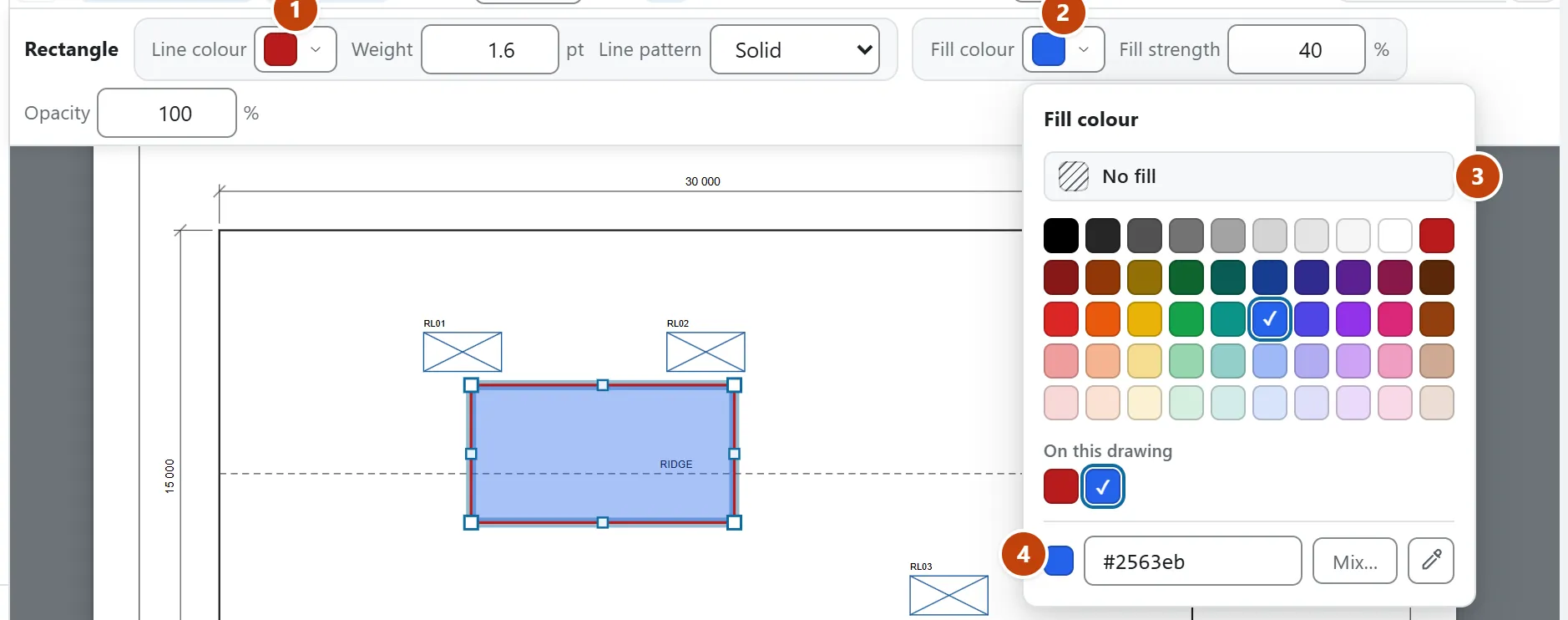Choose the red swatch under On this drawing

pyautogui.click(x=1061, y=486)
